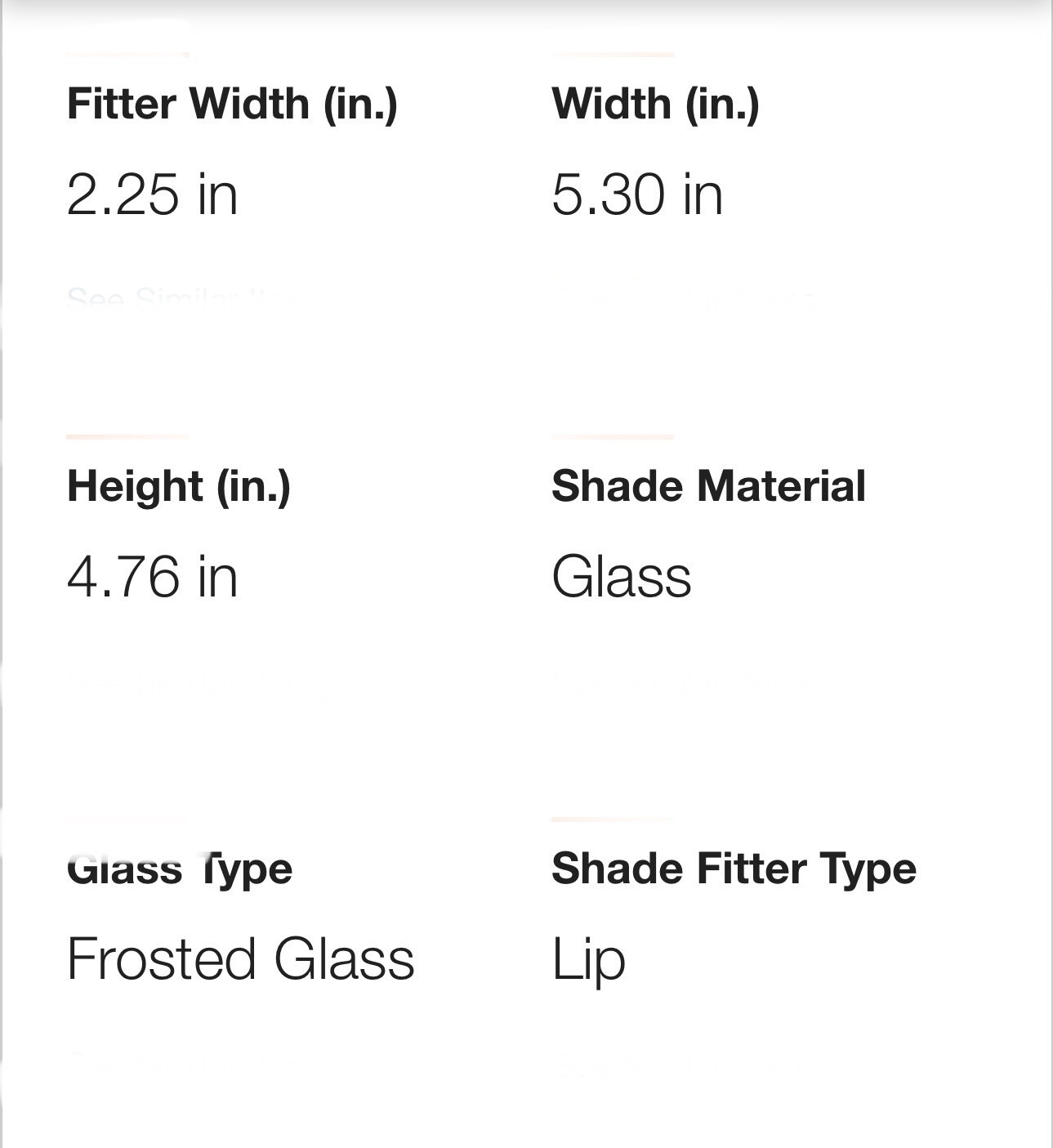Select the 5.30 in width value
The height and width of the screenshot is (1148, 1053).
[x=637, y=194]
